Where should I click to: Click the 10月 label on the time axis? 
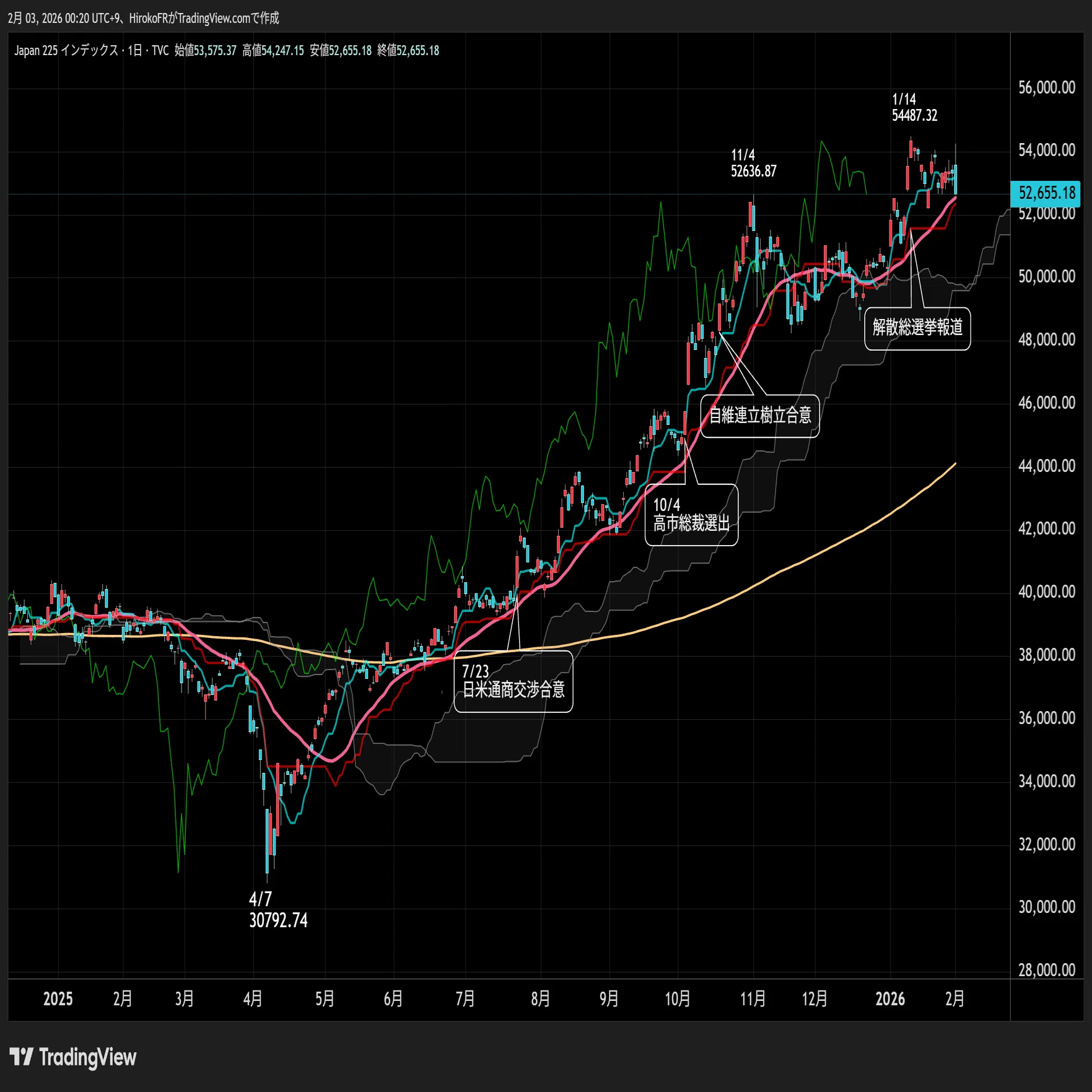tap(678, 999)
